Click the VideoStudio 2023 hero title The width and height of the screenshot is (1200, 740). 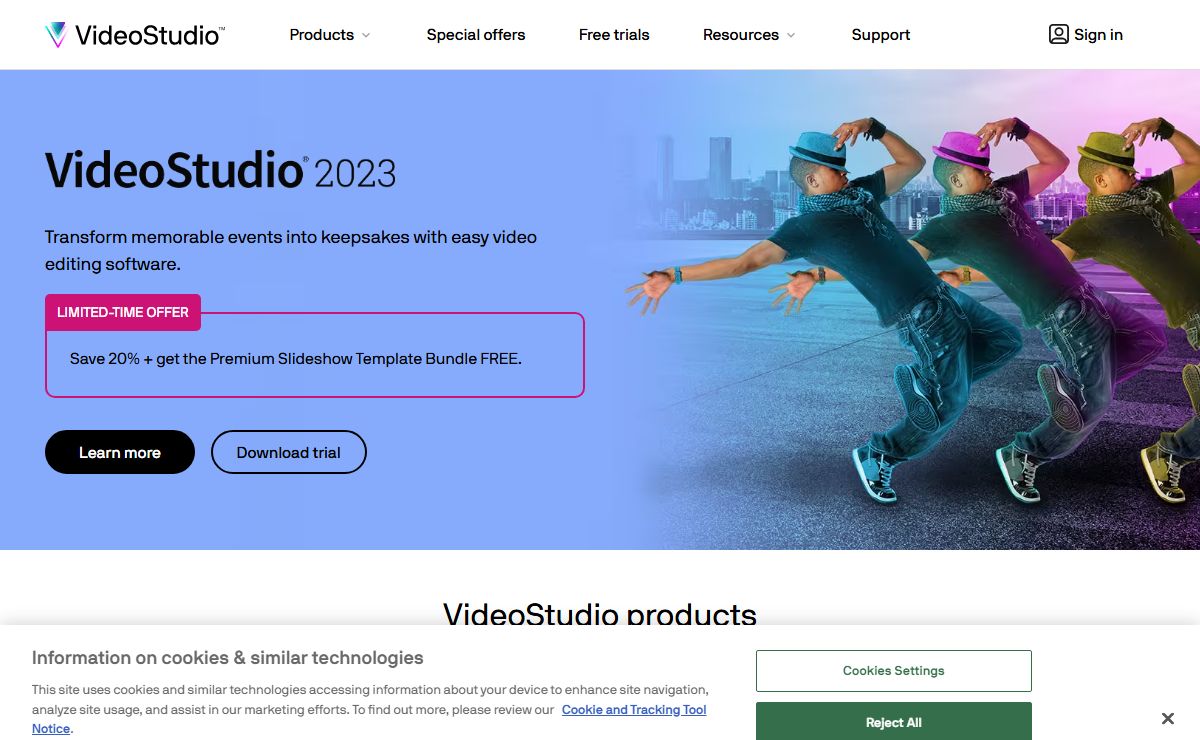pyautogui.click(x=221, y=171)
